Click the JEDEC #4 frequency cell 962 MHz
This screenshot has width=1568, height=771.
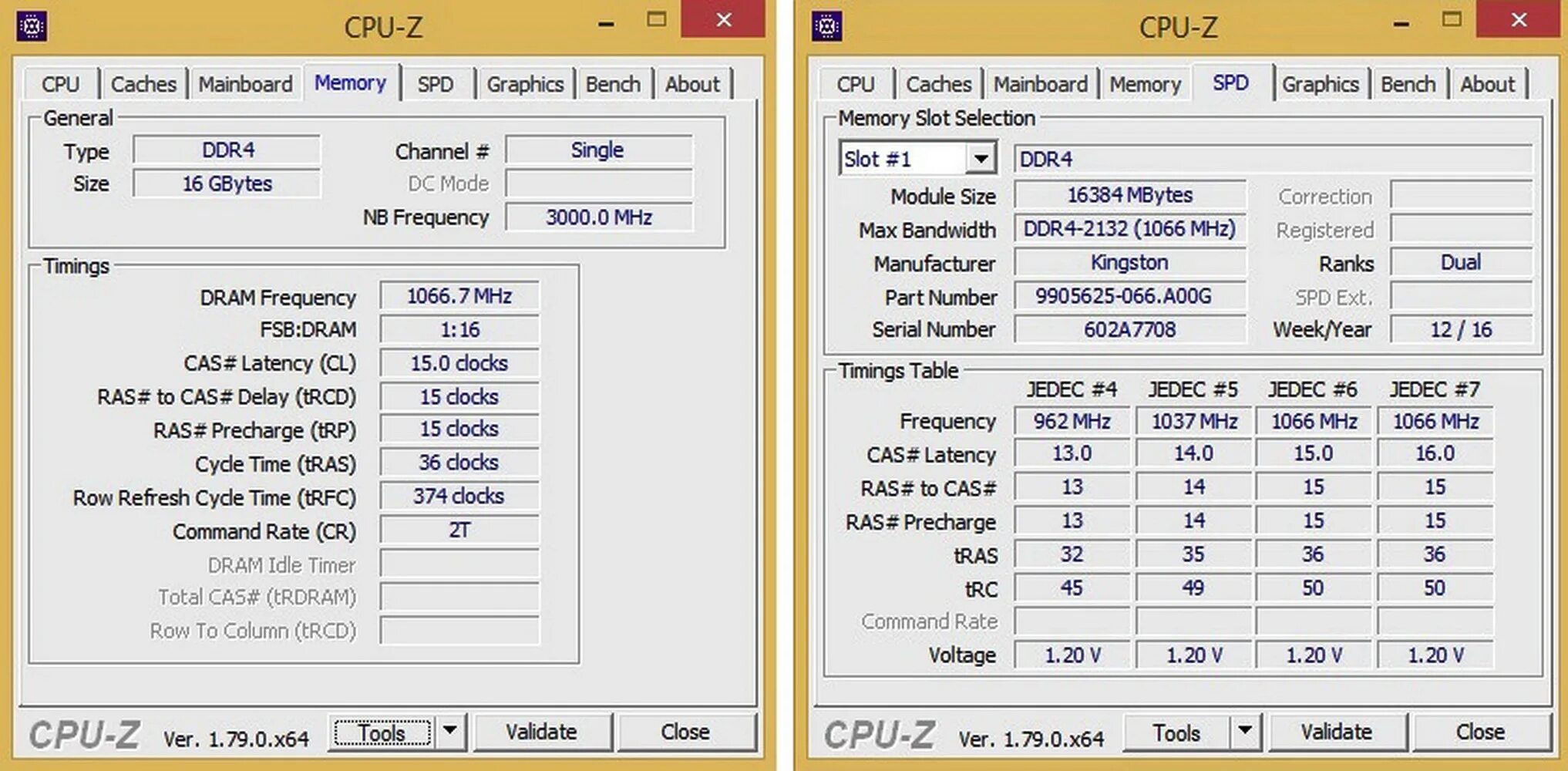tap(1072, 422)
